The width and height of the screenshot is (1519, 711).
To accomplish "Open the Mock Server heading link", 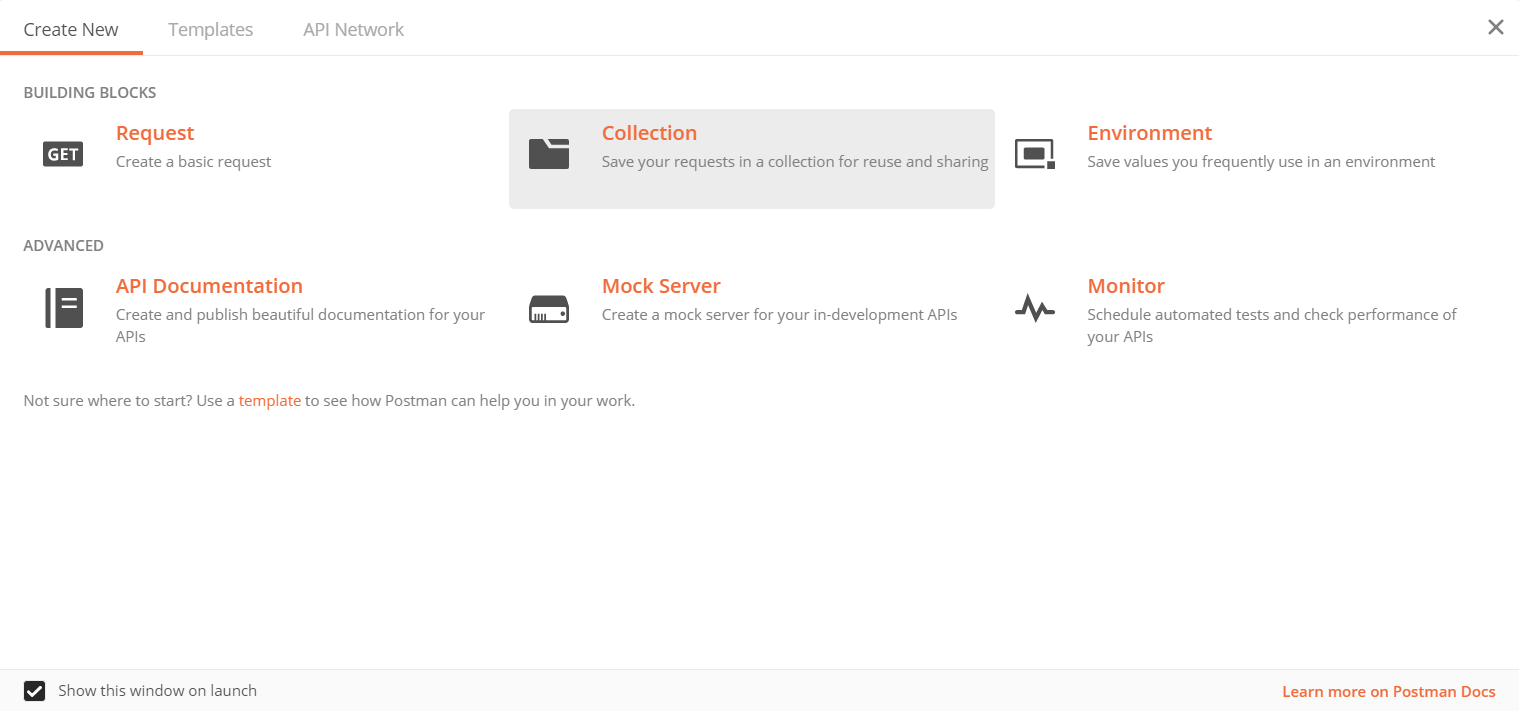I will (x=661, y=286).
